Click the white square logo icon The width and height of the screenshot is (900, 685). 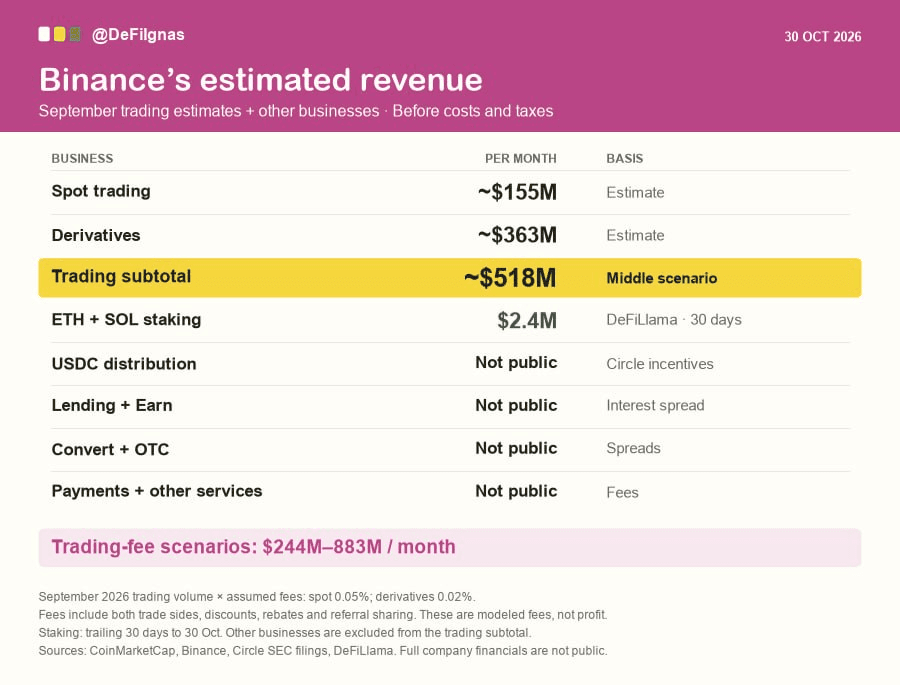tap(44, 34)
